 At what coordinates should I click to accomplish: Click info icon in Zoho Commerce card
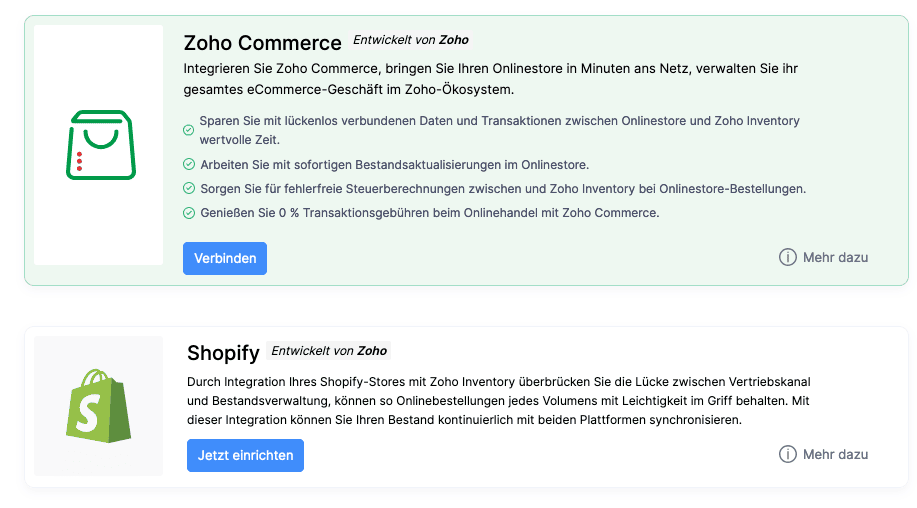[788, 257]
